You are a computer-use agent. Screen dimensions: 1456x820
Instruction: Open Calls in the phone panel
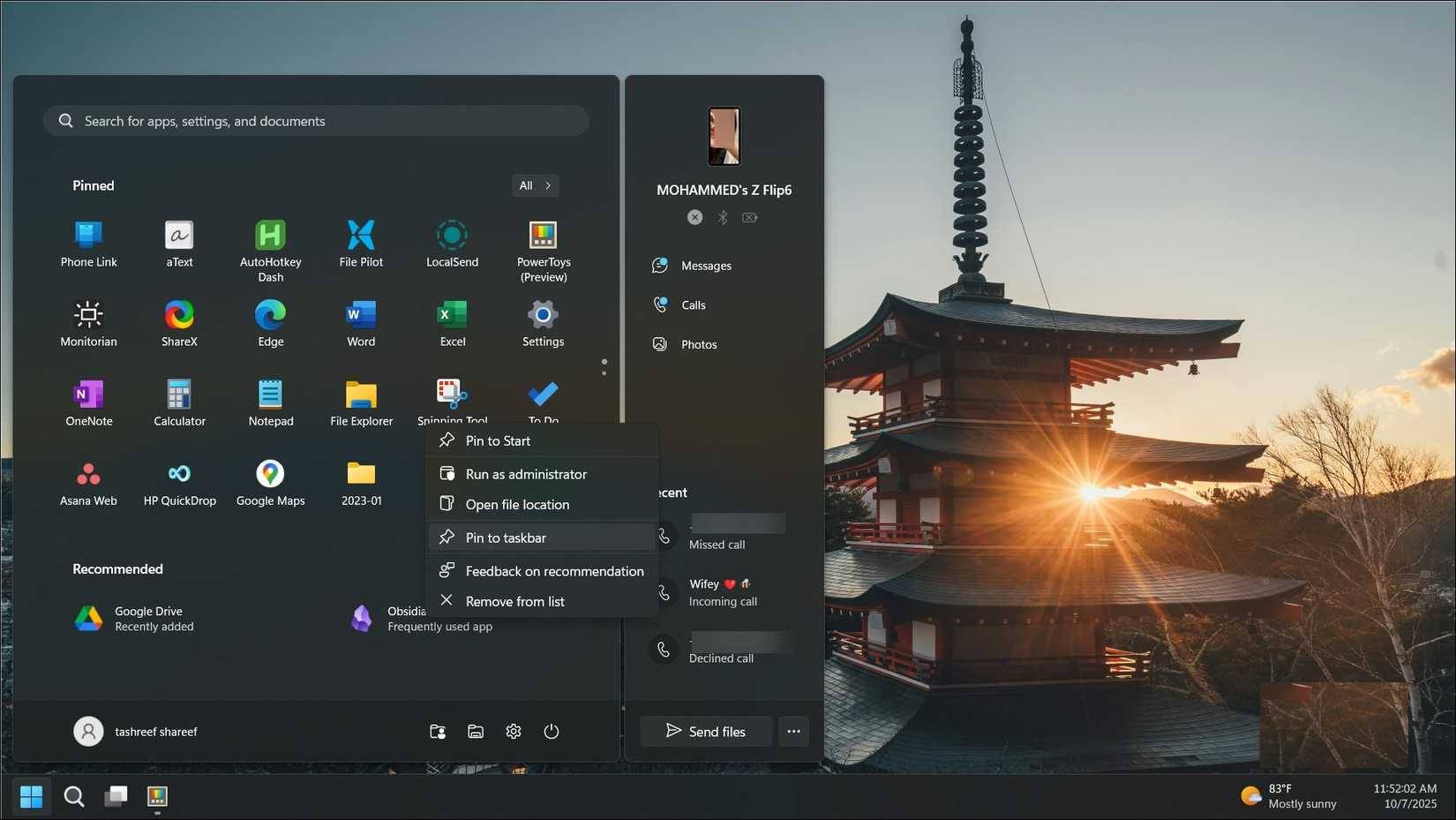pos(692,305)
